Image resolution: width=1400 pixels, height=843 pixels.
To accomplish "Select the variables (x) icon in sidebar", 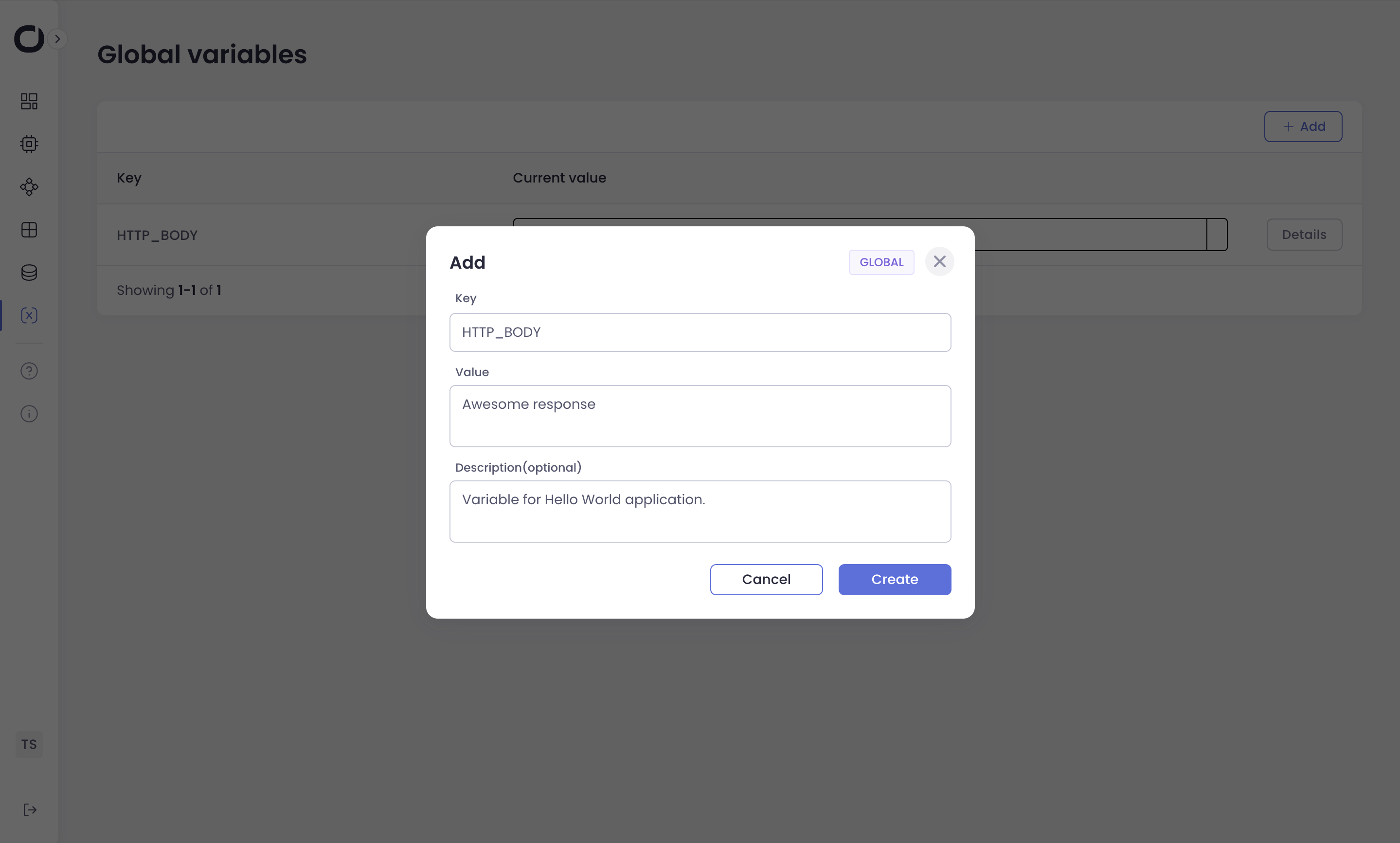I will click(29, 315).
